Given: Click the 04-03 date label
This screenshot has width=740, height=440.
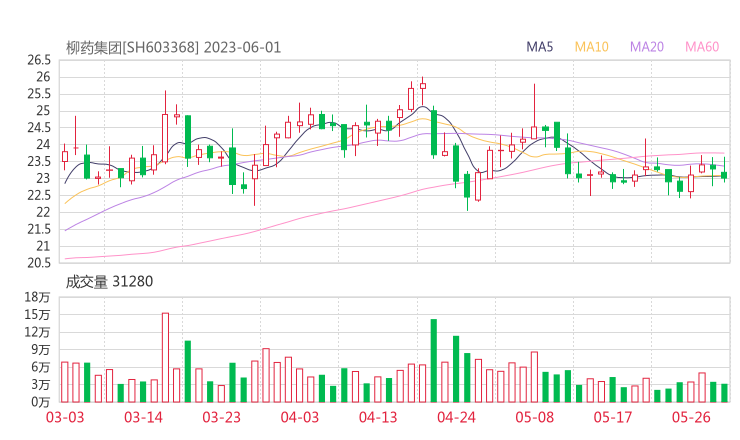Looking at the screenshot, I should (x=300, y=417).
